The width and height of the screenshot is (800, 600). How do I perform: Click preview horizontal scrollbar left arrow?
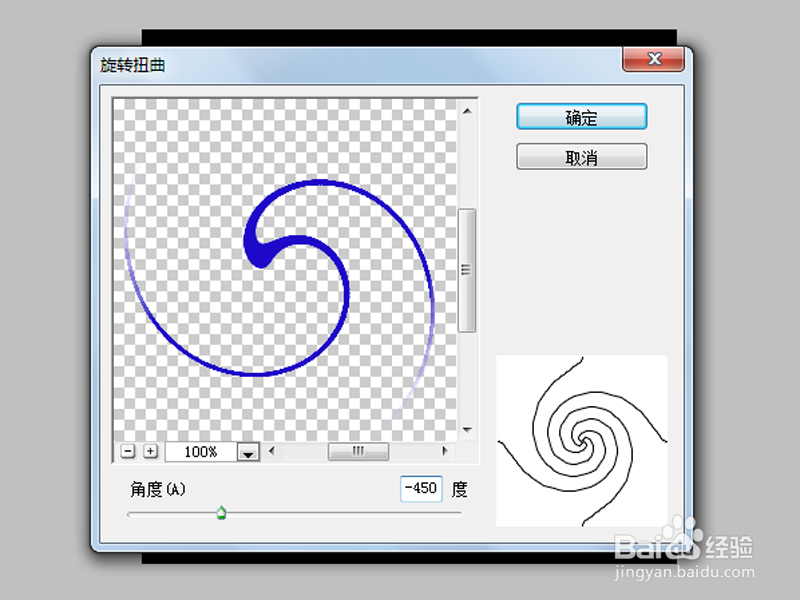point(272,451)
